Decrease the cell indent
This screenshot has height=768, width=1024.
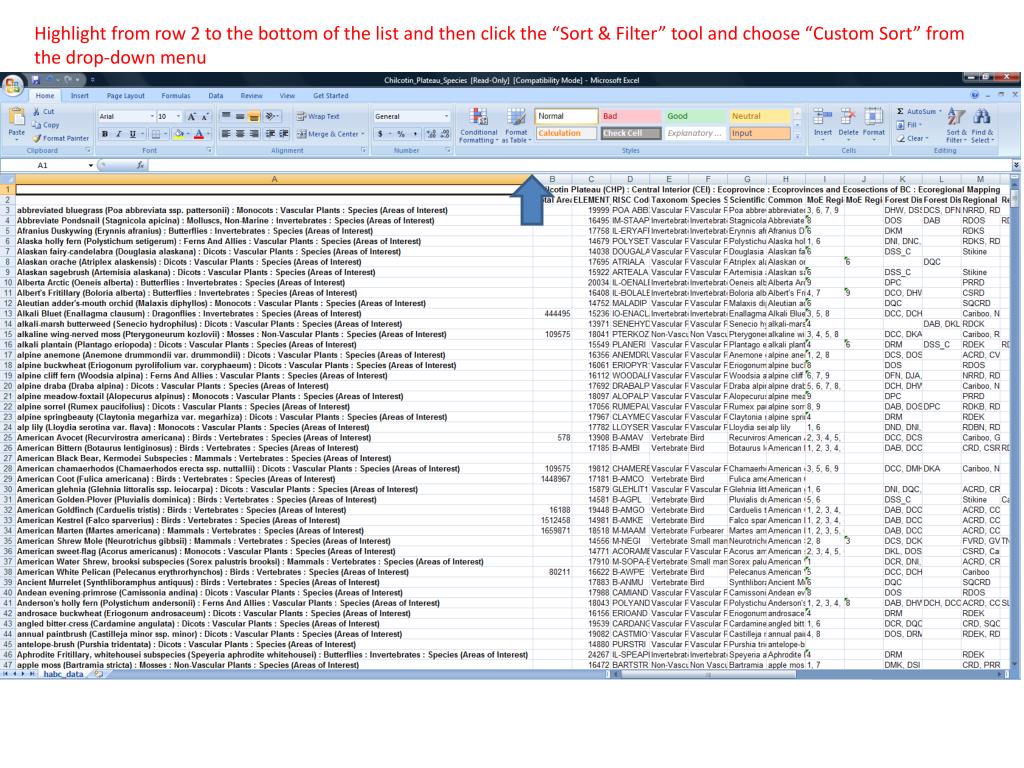tap(270, 134)
